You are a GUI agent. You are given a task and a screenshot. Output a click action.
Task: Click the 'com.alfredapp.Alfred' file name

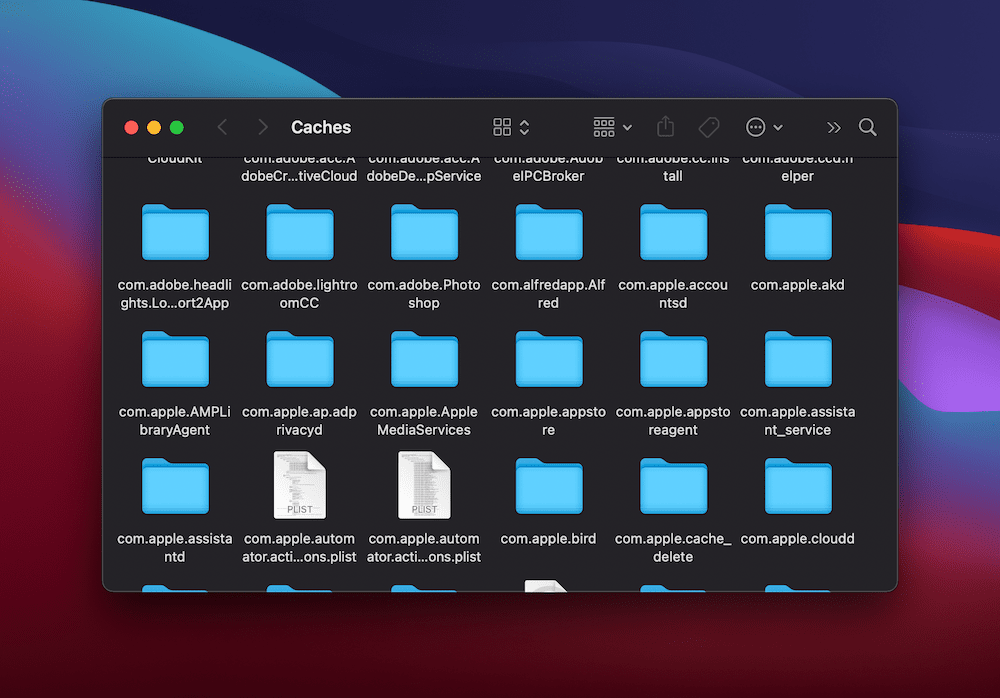[548, 294]
